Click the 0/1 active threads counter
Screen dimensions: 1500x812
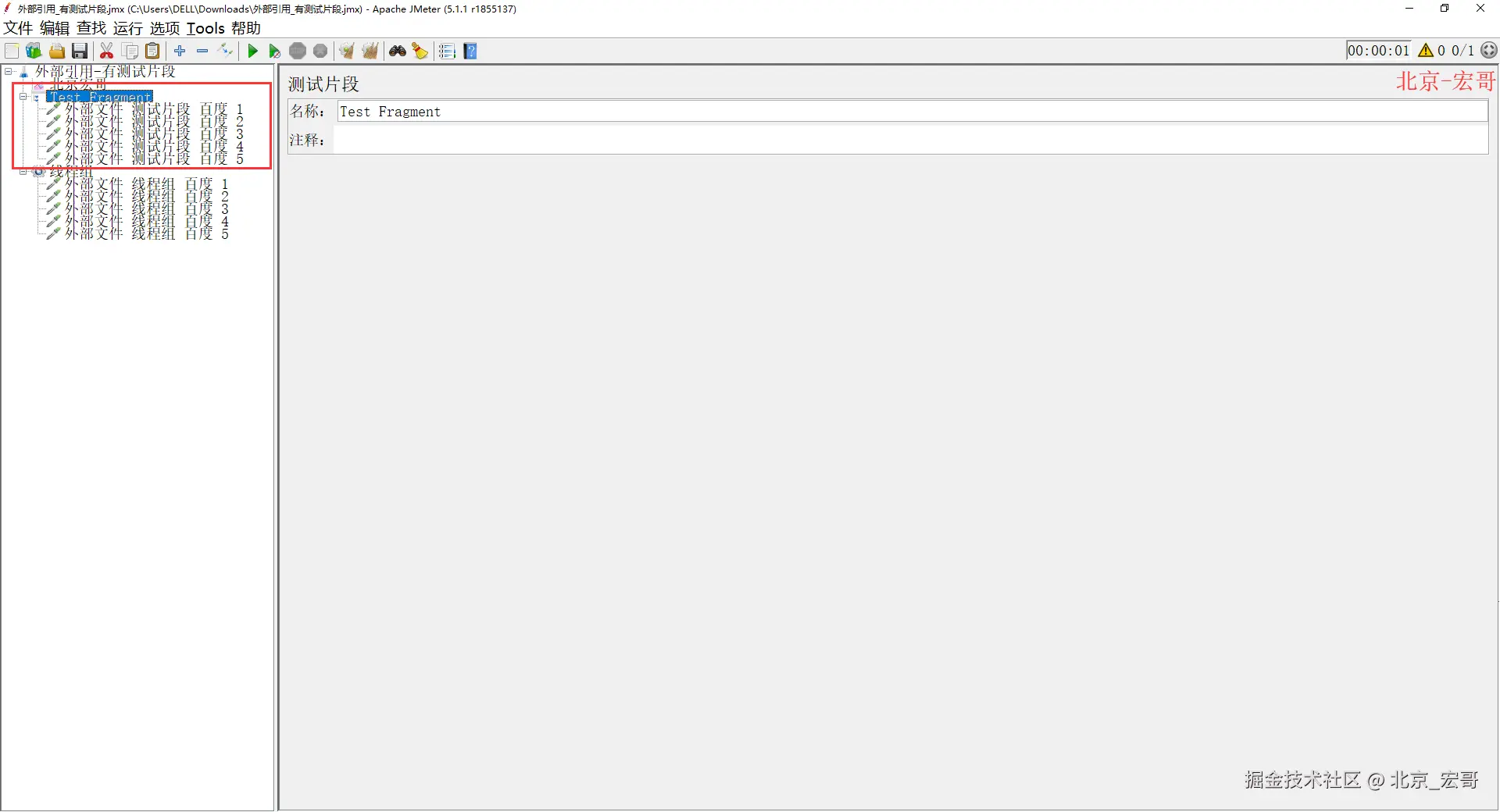(x=1462, y=51)
